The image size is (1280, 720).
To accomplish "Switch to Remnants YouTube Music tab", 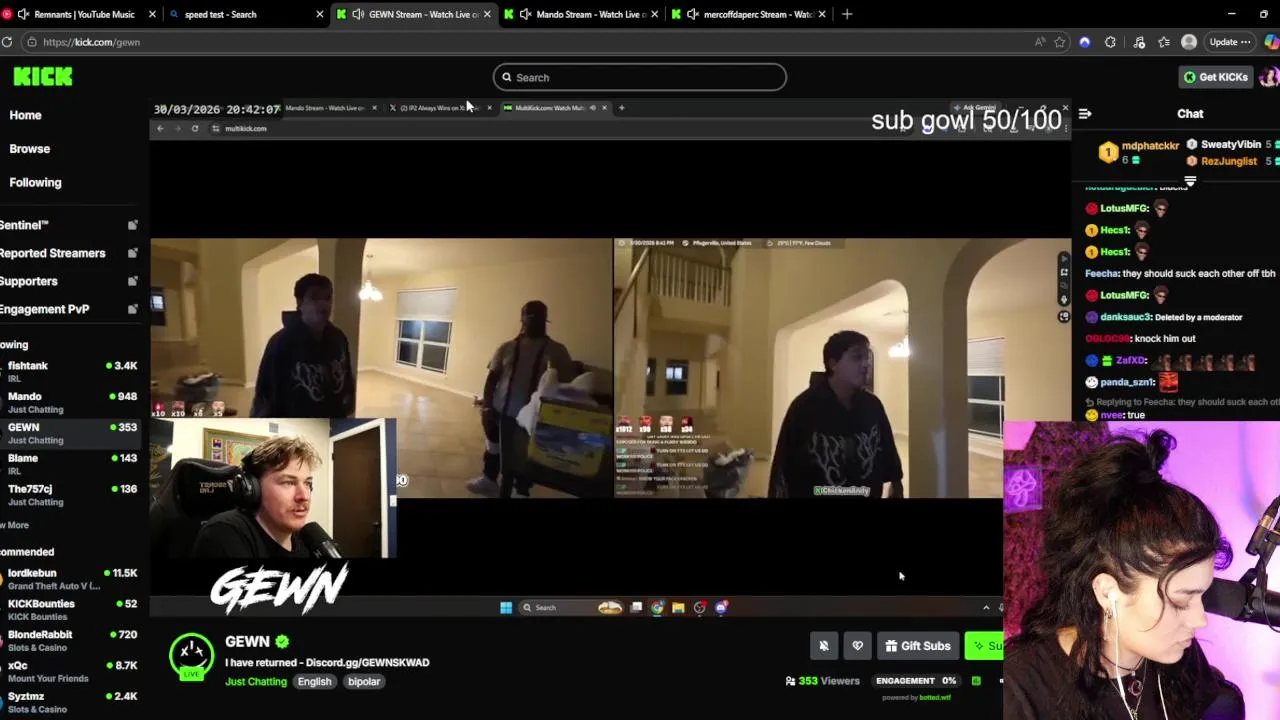I will [x=80, y=14].
